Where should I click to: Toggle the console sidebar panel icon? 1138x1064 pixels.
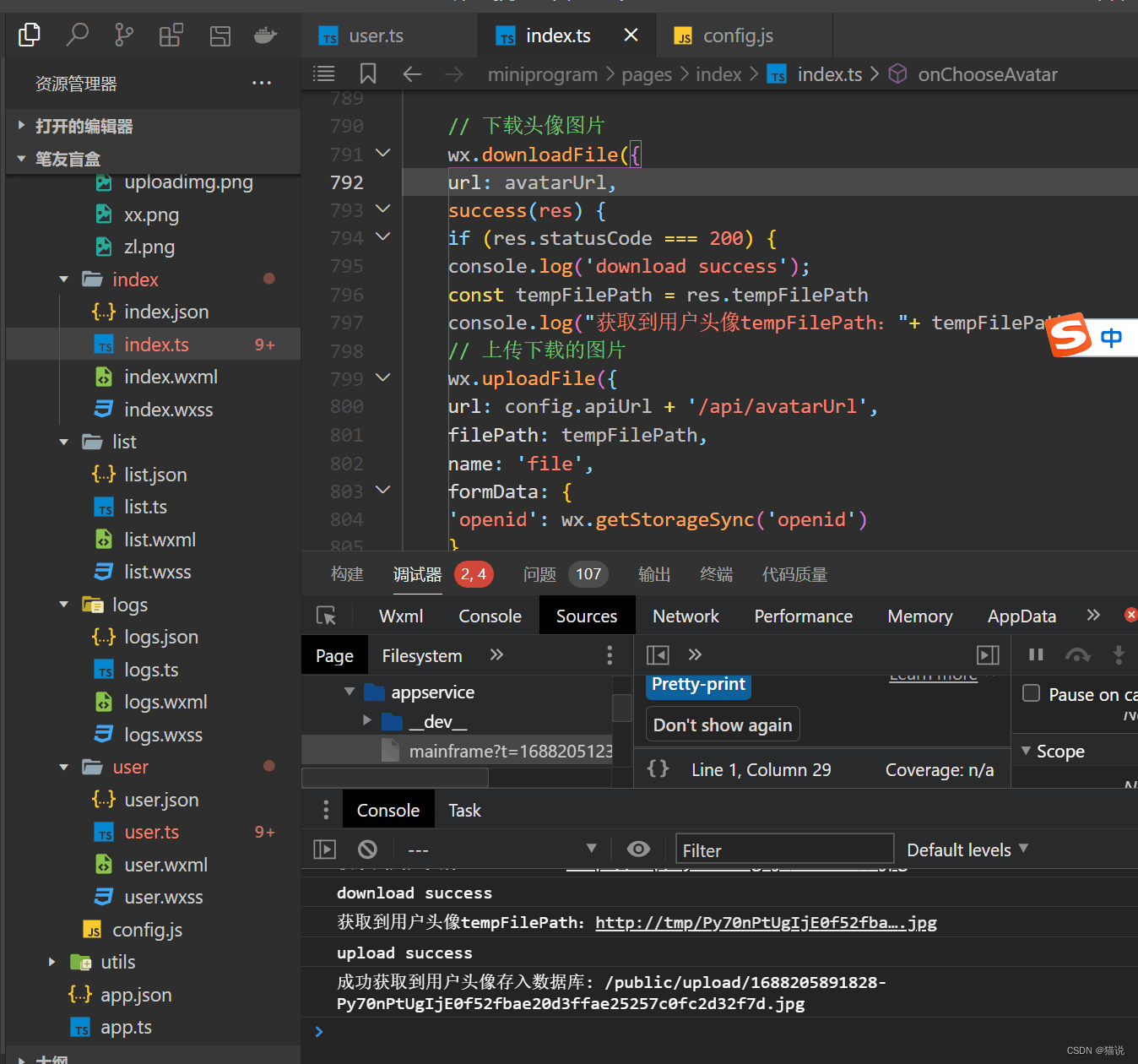click(324, 850)
